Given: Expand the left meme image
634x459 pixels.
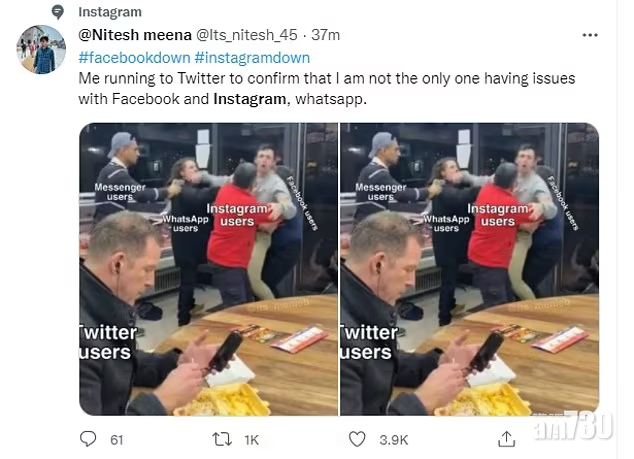Looking at the screenshot, I should tap(208, 269).
